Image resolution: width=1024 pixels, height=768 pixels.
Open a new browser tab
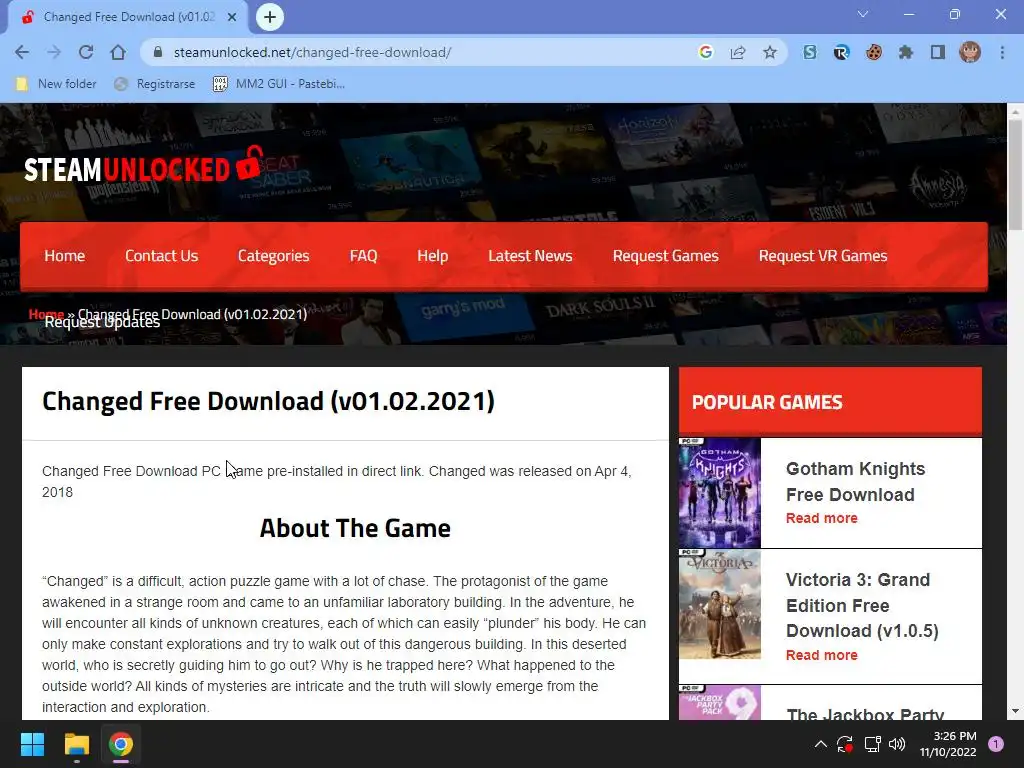pos(270,17)
